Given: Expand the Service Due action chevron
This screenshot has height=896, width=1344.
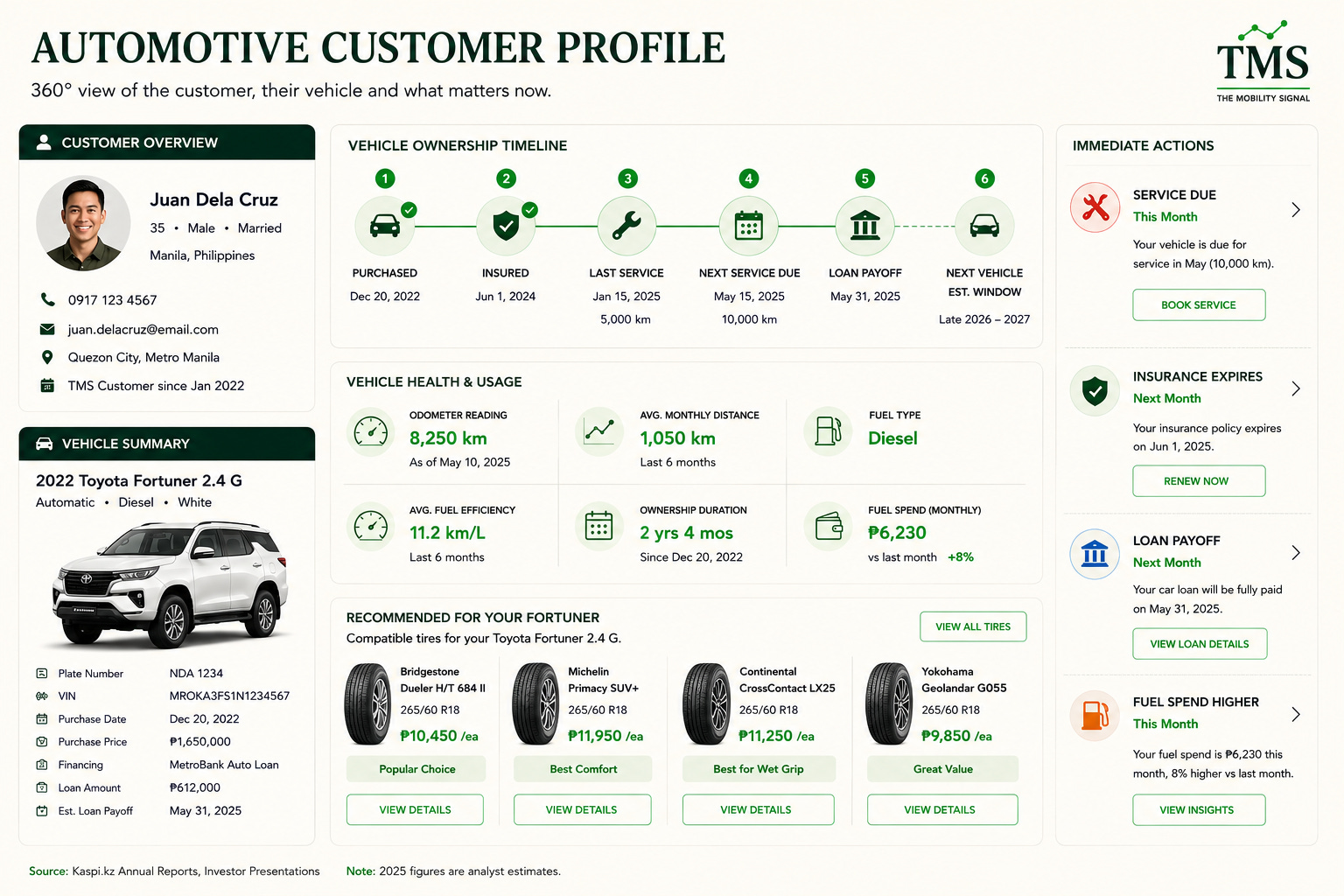Looking at the screenshot, I should 1296,210.
